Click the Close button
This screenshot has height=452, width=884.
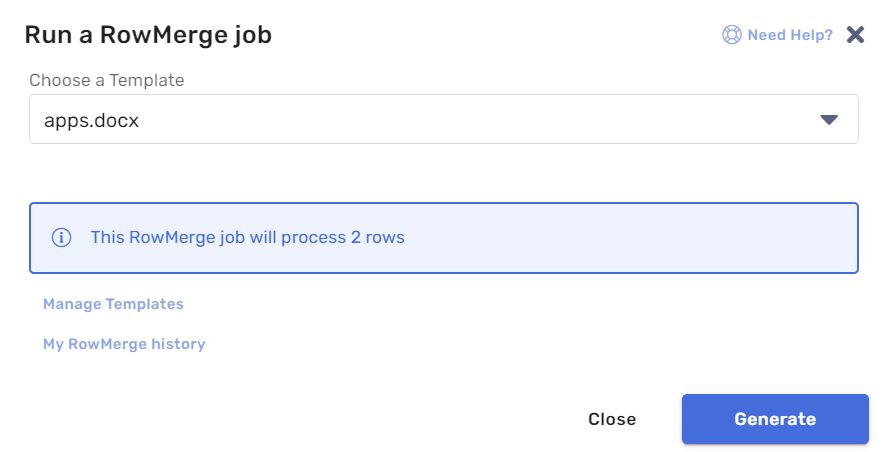tap(612, 419)
